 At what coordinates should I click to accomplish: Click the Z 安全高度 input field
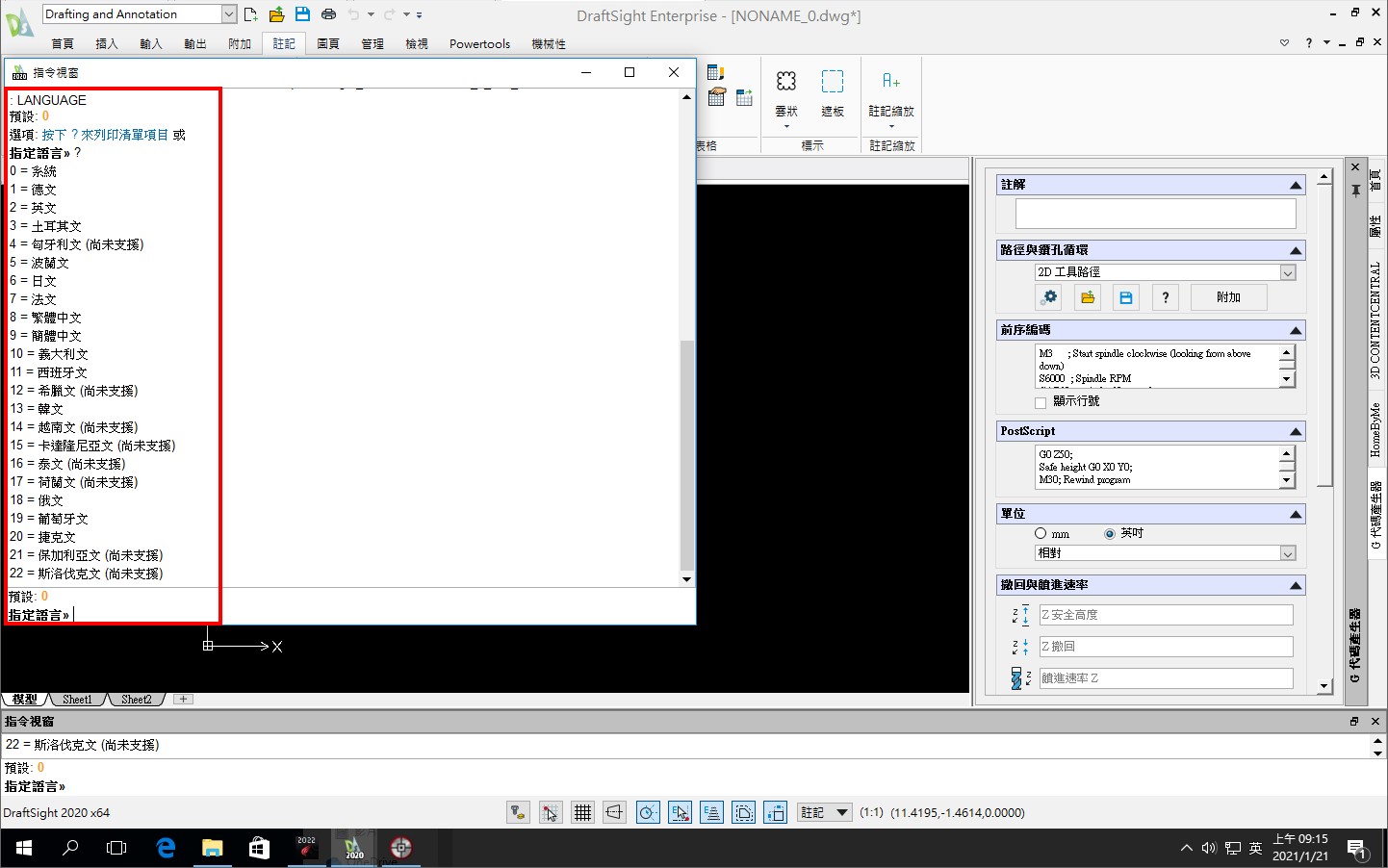[1166, 615]
